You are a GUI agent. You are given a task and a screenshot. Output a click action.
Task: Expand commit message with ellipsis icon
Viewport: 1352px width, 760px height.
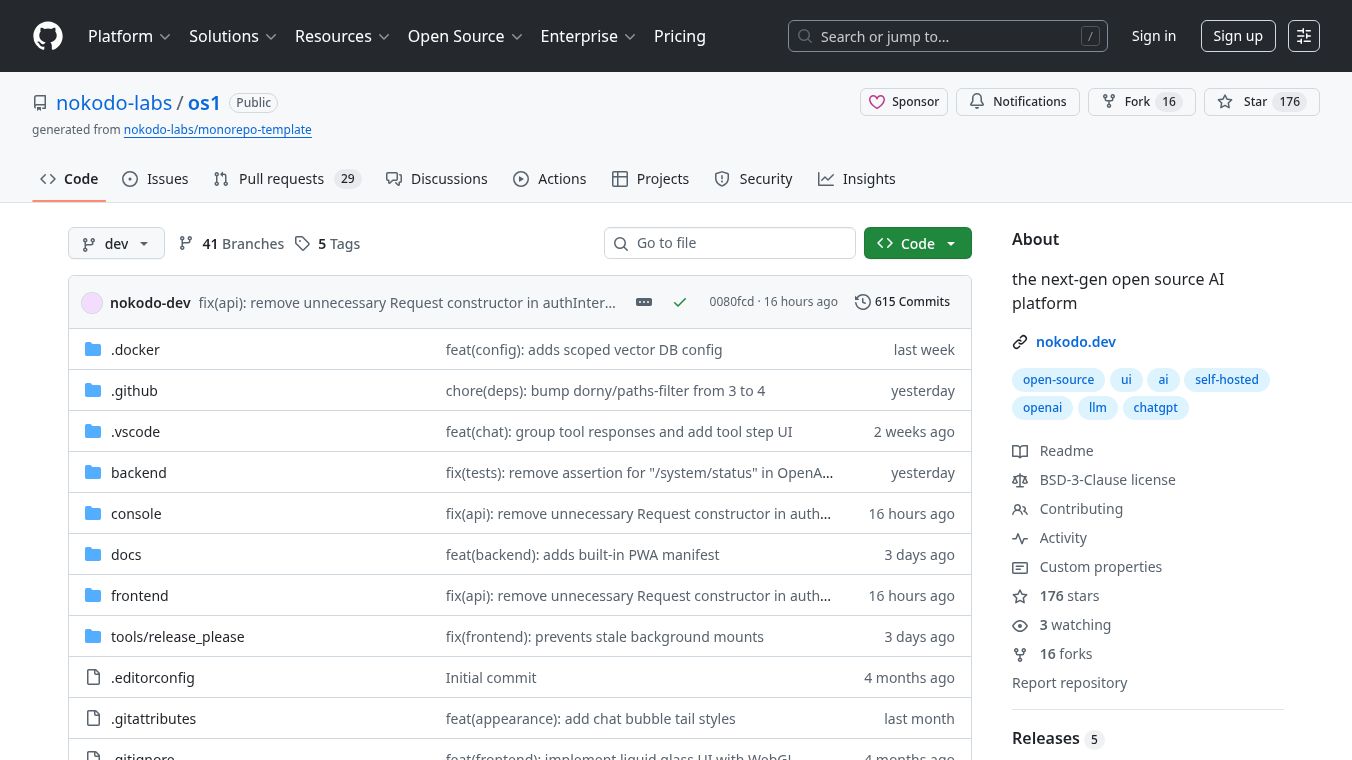point(644,302)
